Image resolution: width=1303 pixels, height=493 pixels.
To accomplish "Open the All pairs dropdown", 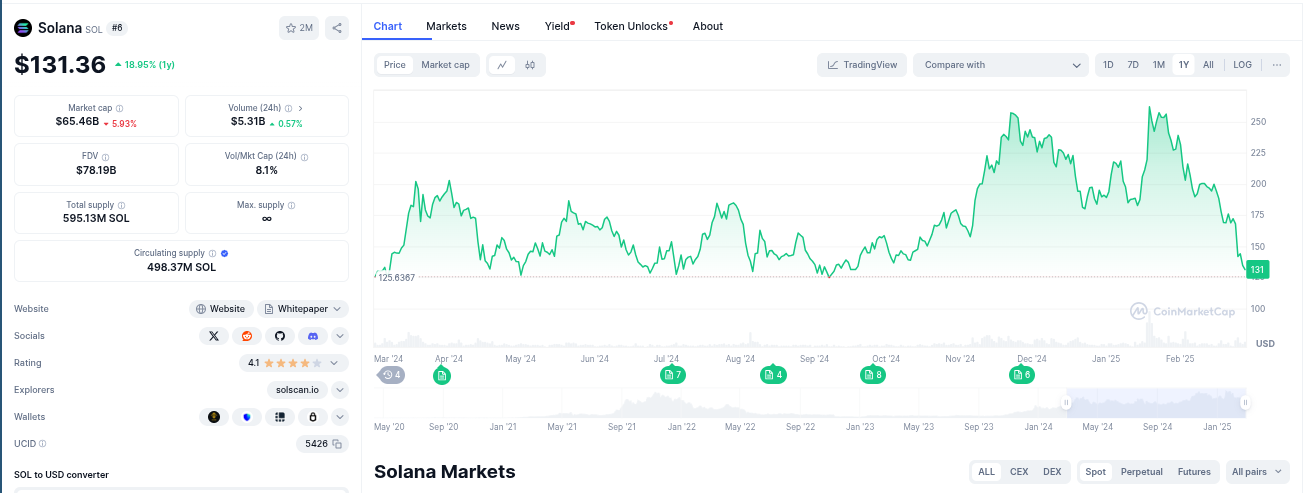I will [x=1258, y=472].
